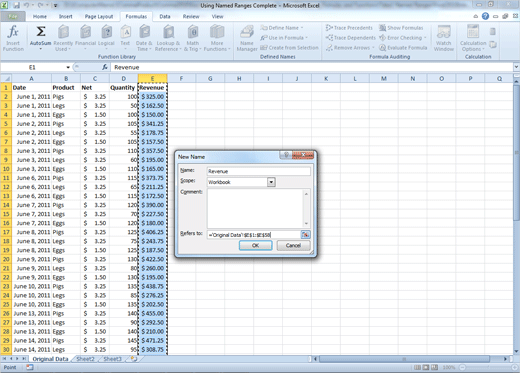This screenshot has height=373, width=520.
Task: Open the Name Manager
Action: (247, 38)
